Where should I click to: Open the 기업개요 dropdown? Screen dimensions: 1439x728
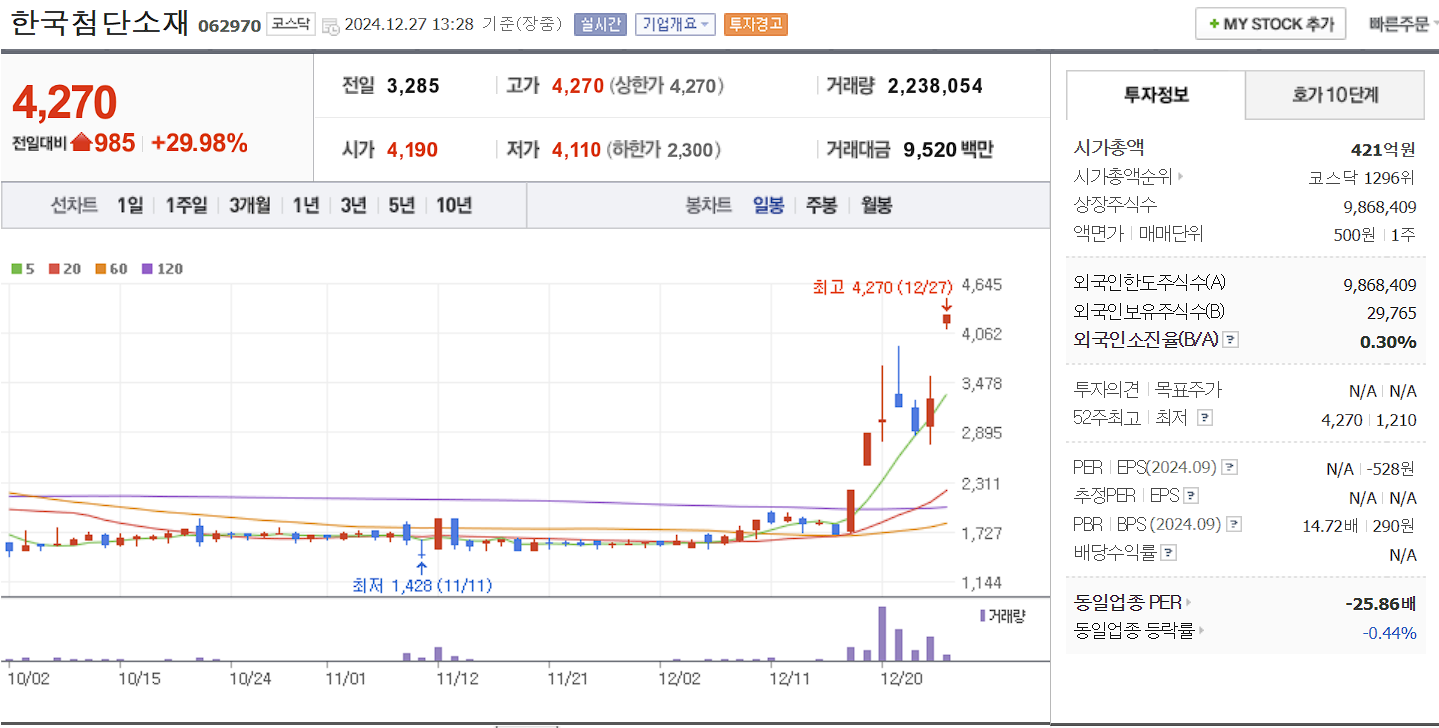click(x=674, y=23)
